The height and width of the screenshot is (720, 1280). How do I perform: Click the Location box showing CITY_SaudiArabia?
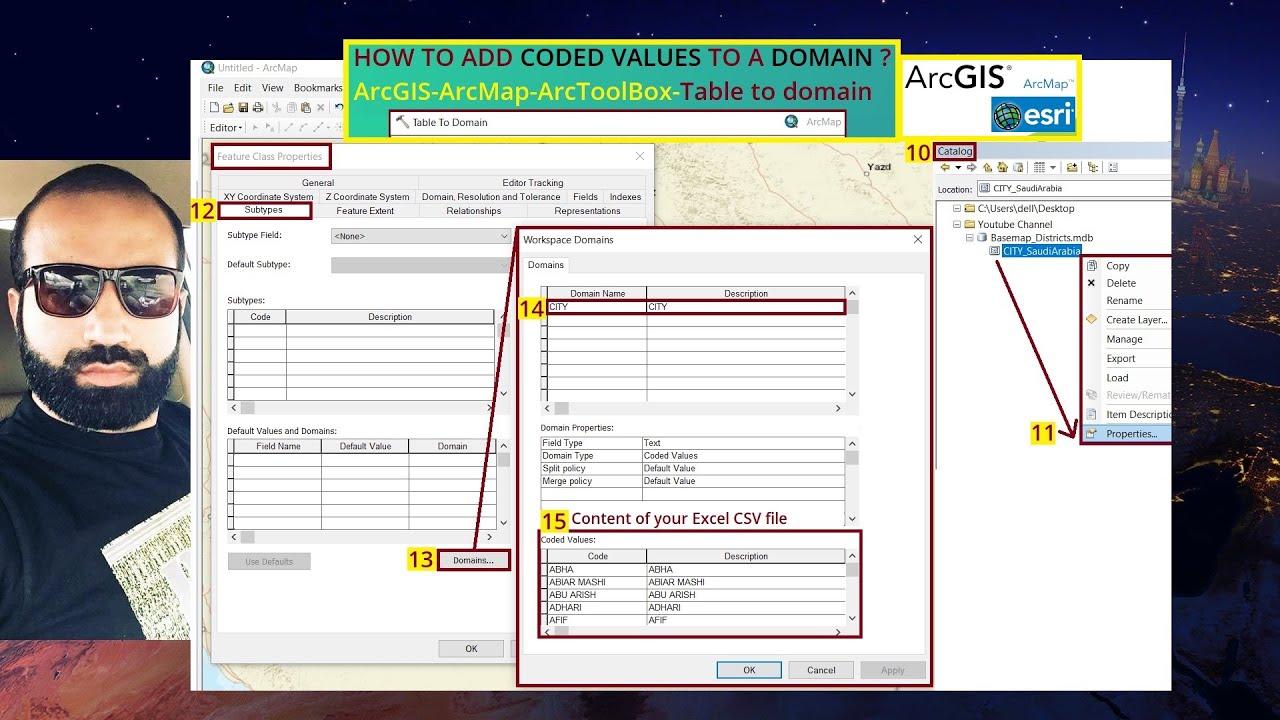1073,188
